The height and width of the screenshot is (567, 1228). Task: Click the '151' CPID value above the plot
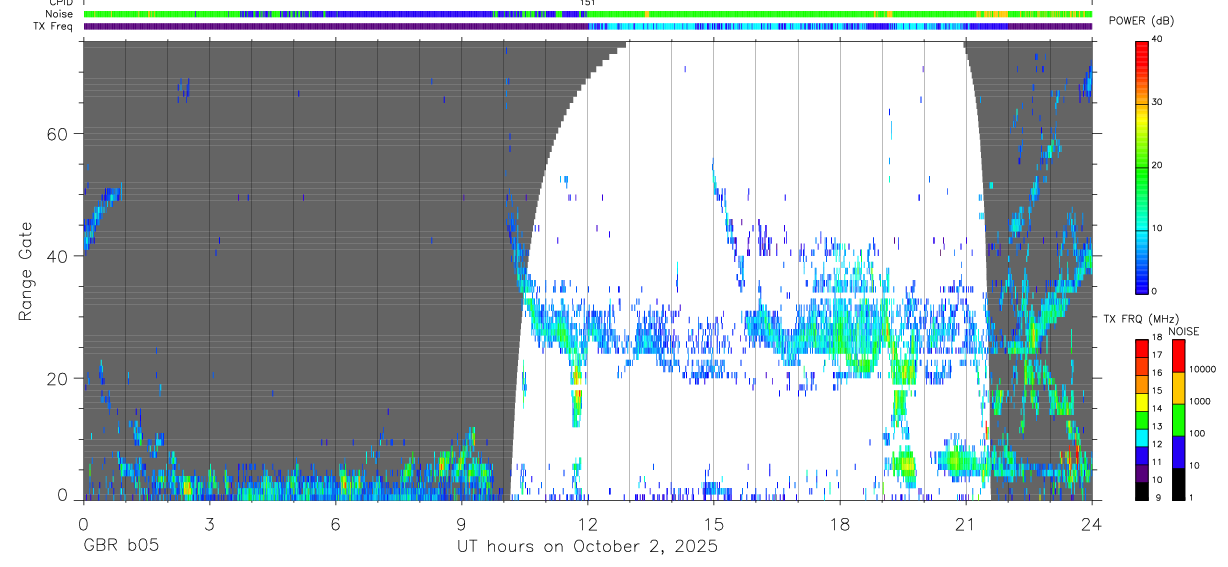(588, 3)
